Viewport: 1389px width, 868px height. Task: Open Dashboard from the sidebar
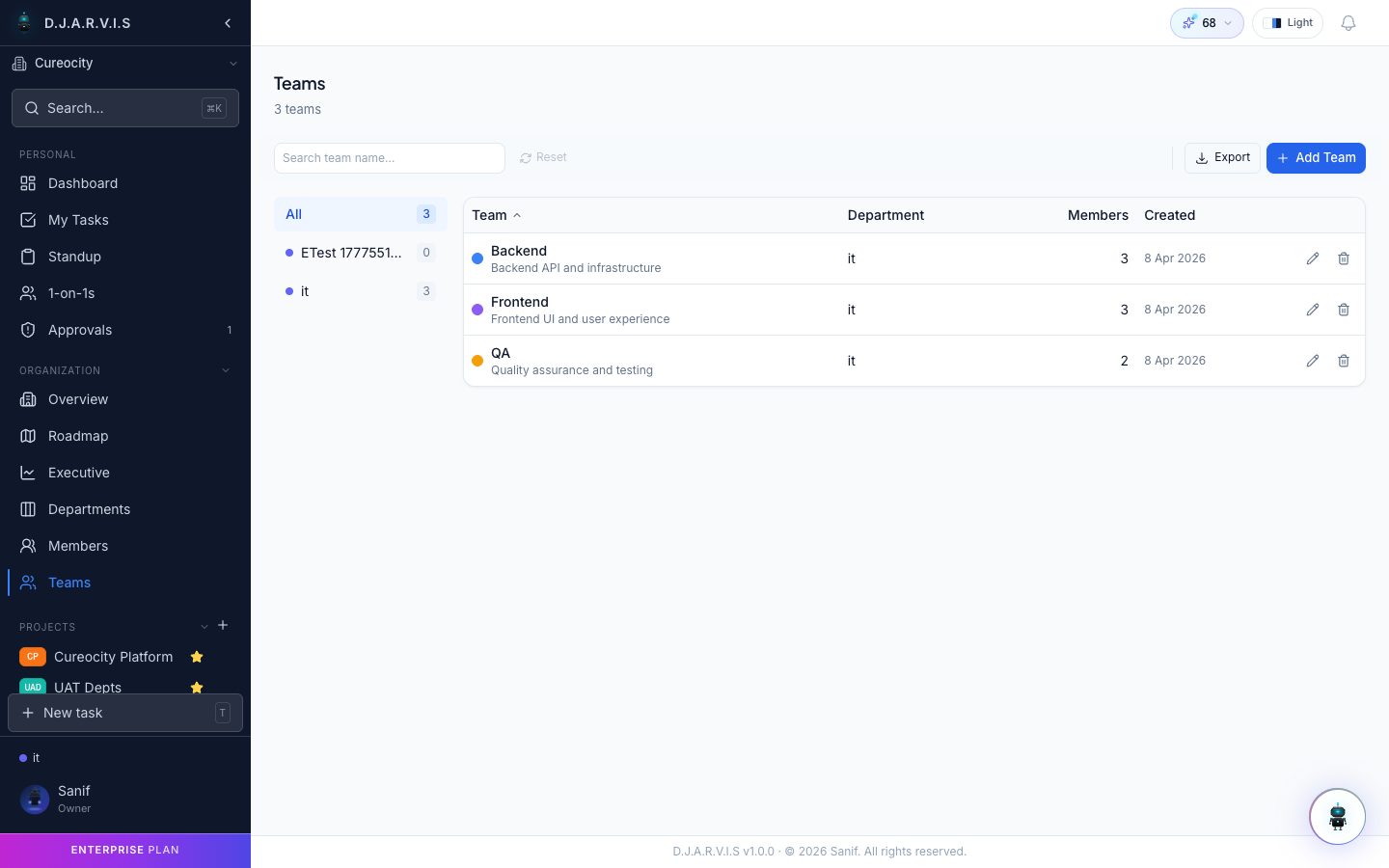[125, 183]
